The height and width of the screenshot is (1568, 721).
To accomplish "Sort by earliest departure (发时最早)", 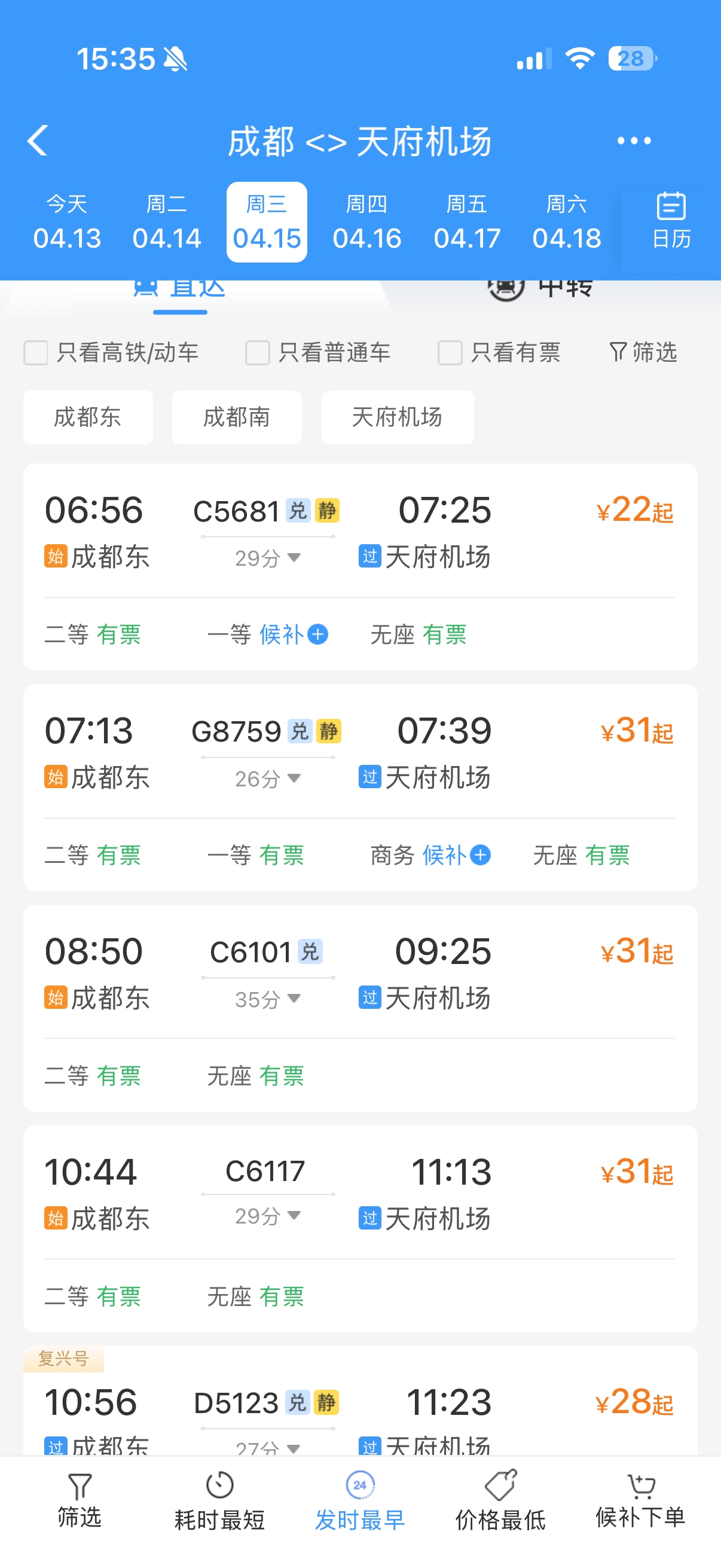I will pyautogui.click(x=359, y=1499).
